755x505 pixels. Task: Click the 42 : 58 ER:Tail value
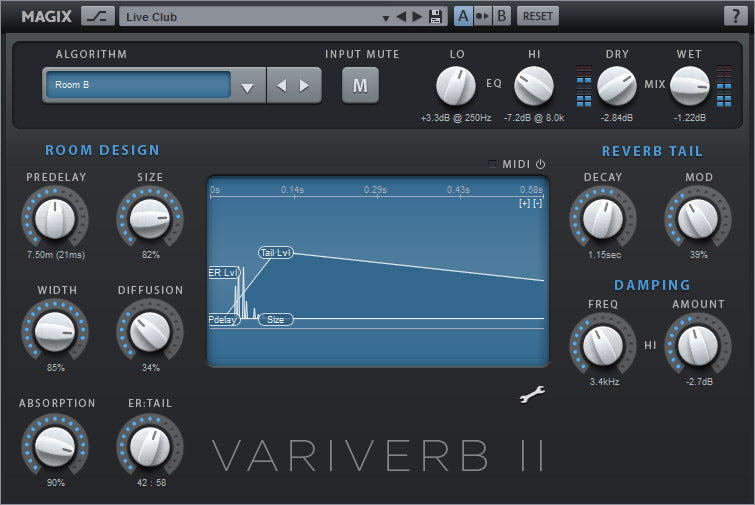coord(151,483)
